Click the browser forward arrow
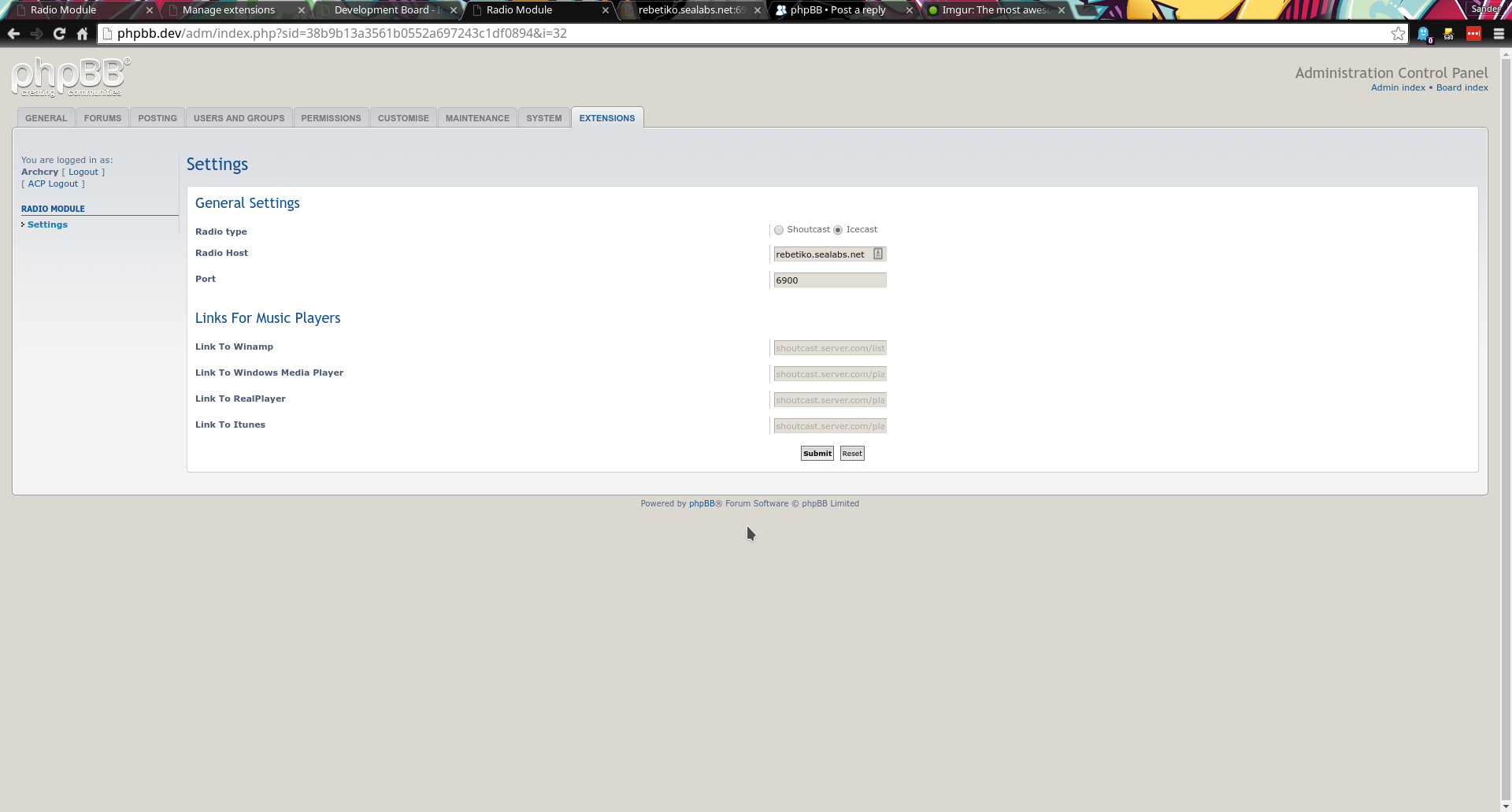Screen dimensions: 1512x812 pyautogui.click(x=36, y=33)
